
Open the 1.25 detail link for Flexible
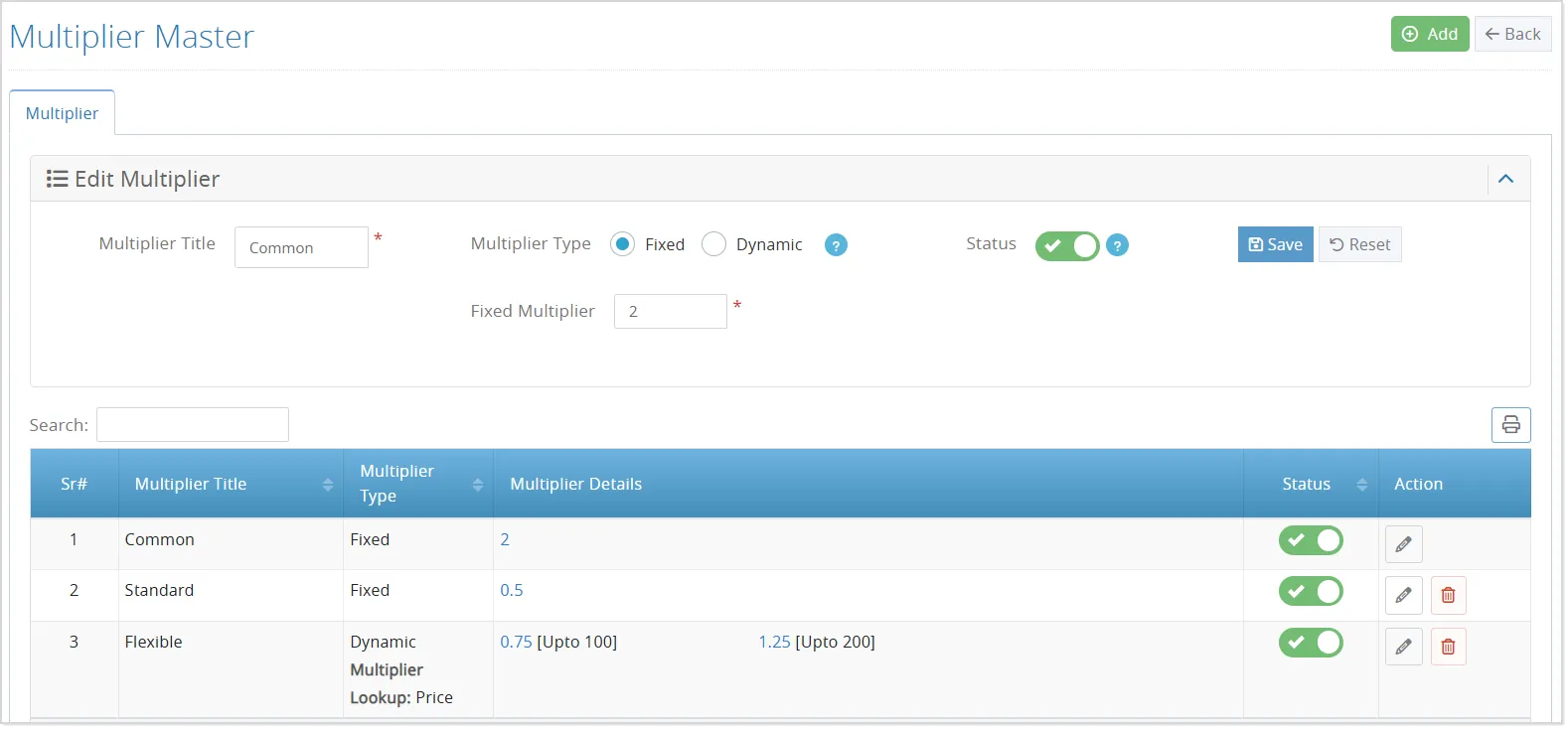[x=774, y=643]
